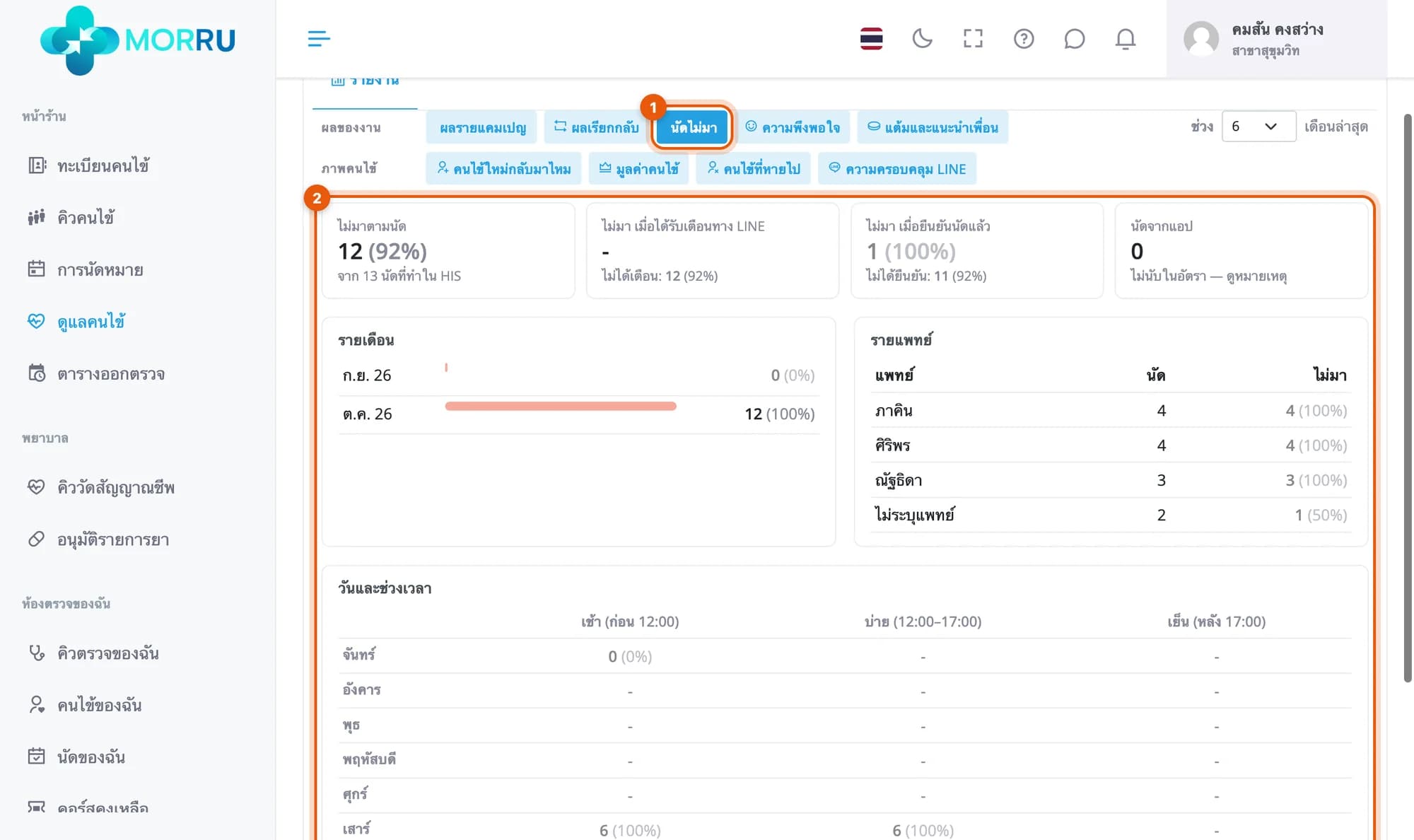This screenshot has width=1414, height=840.
Task: Select the นัดไม่มา tab
Action: pyautogui.click(x=693, y=127)
